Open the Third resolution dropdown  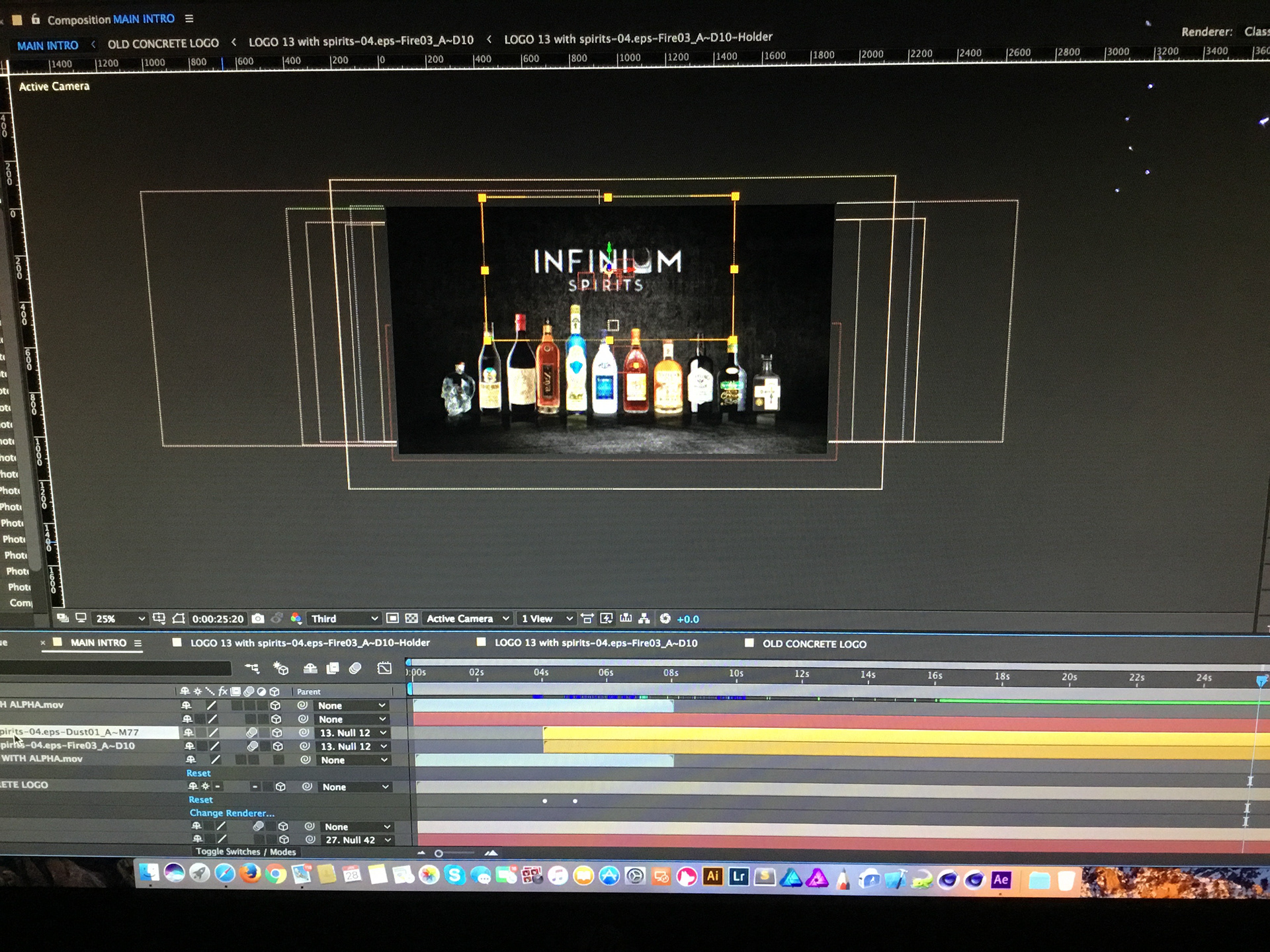click(344, 619)
